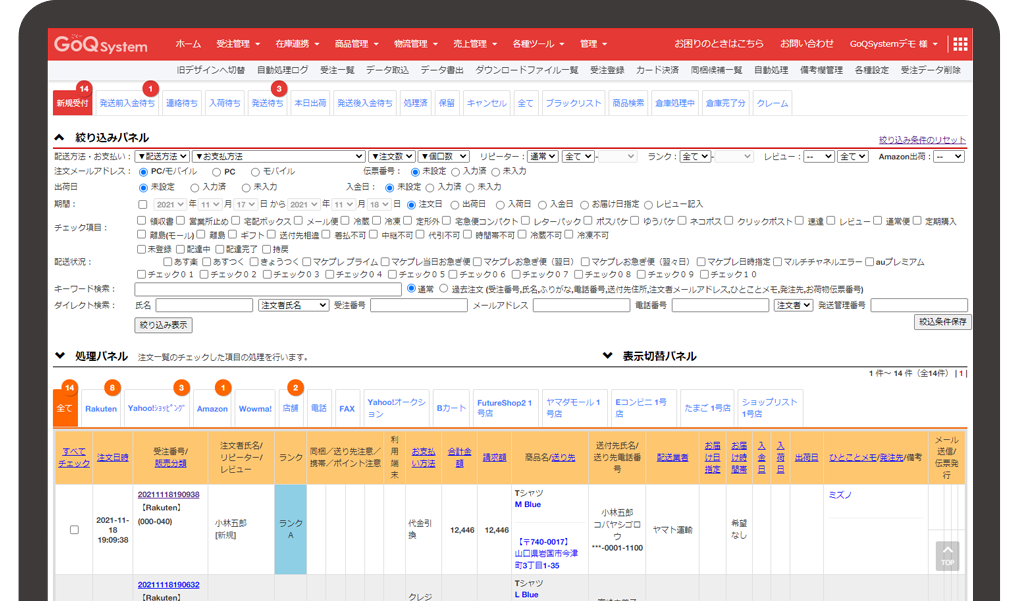
Task: Click すべてチェック column header link
Action: click(74, 457)
